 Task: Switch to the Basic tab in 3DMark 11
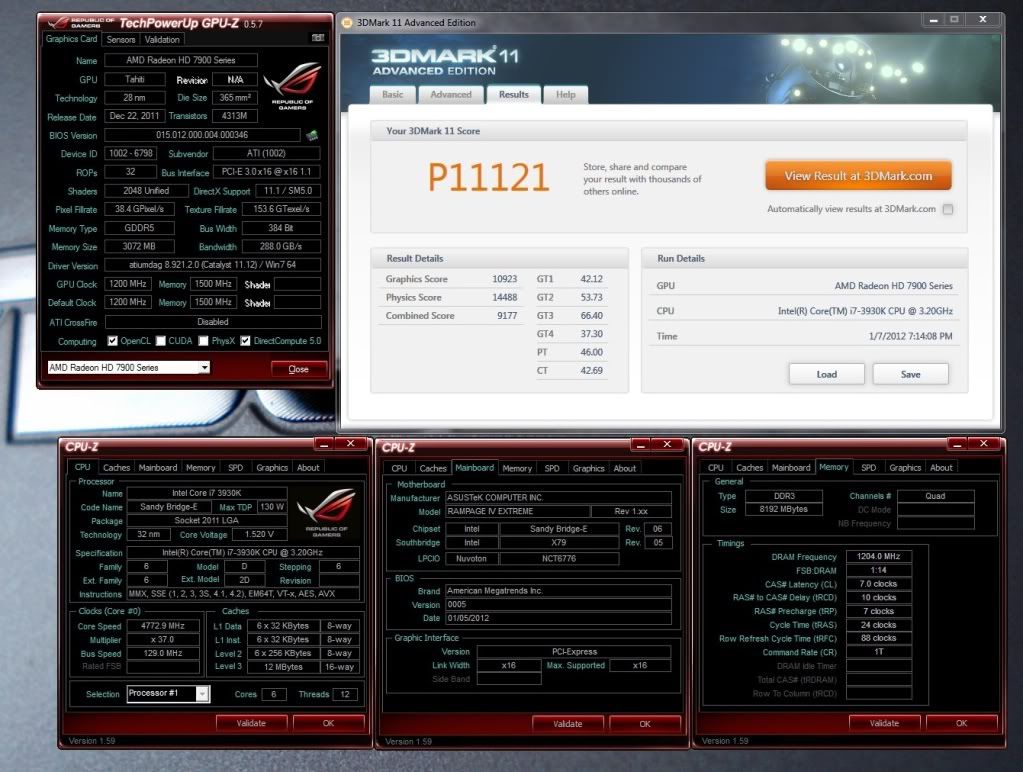point(393,95)
